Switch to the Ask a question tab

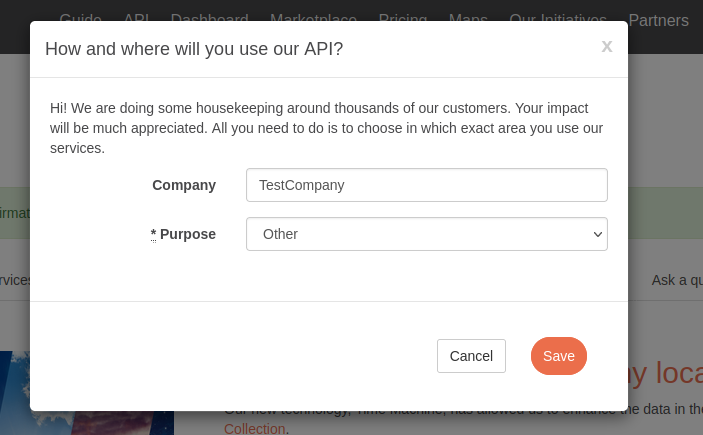coord(677,280)
